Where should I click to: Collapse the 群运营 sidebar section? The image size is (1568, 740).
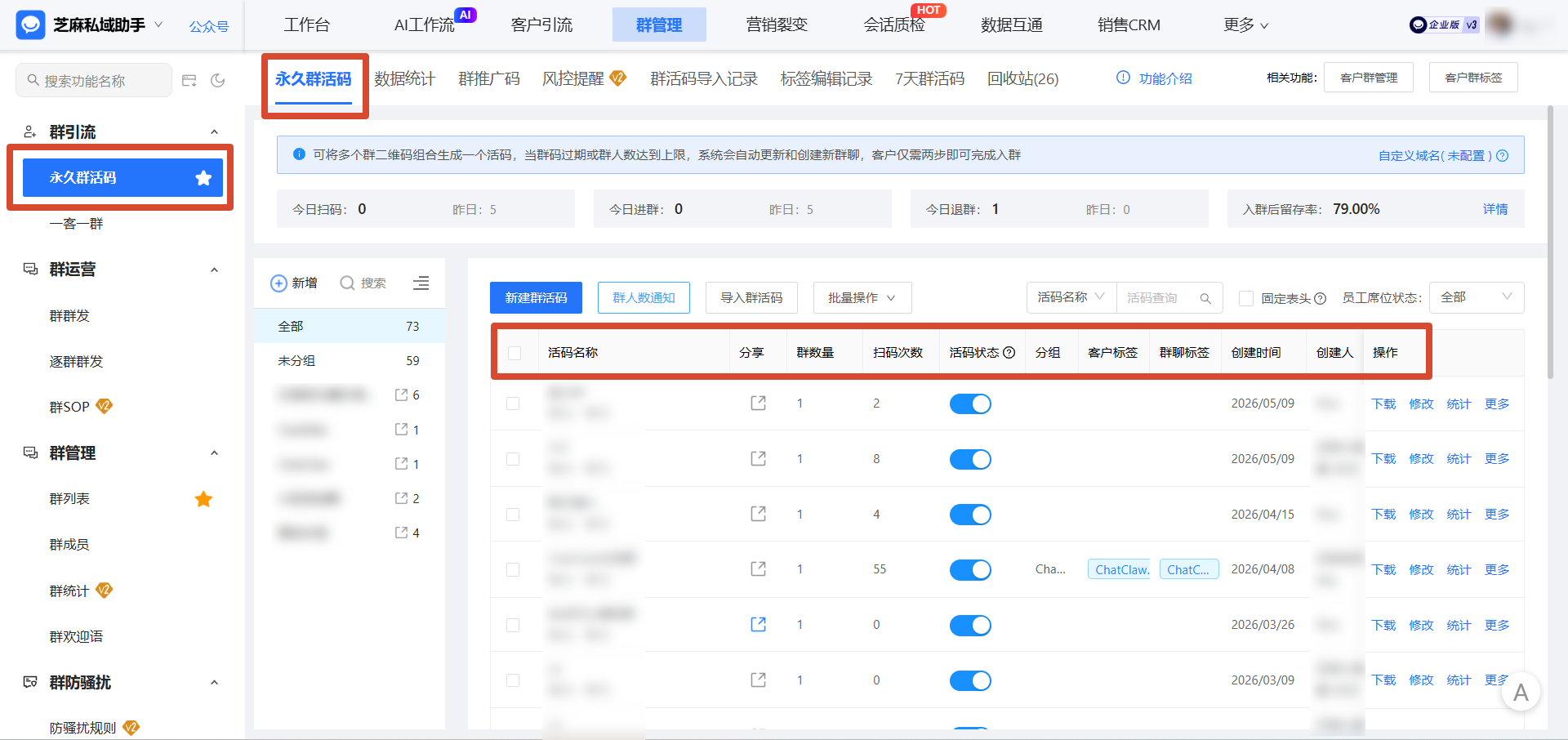tap(214, 270)
